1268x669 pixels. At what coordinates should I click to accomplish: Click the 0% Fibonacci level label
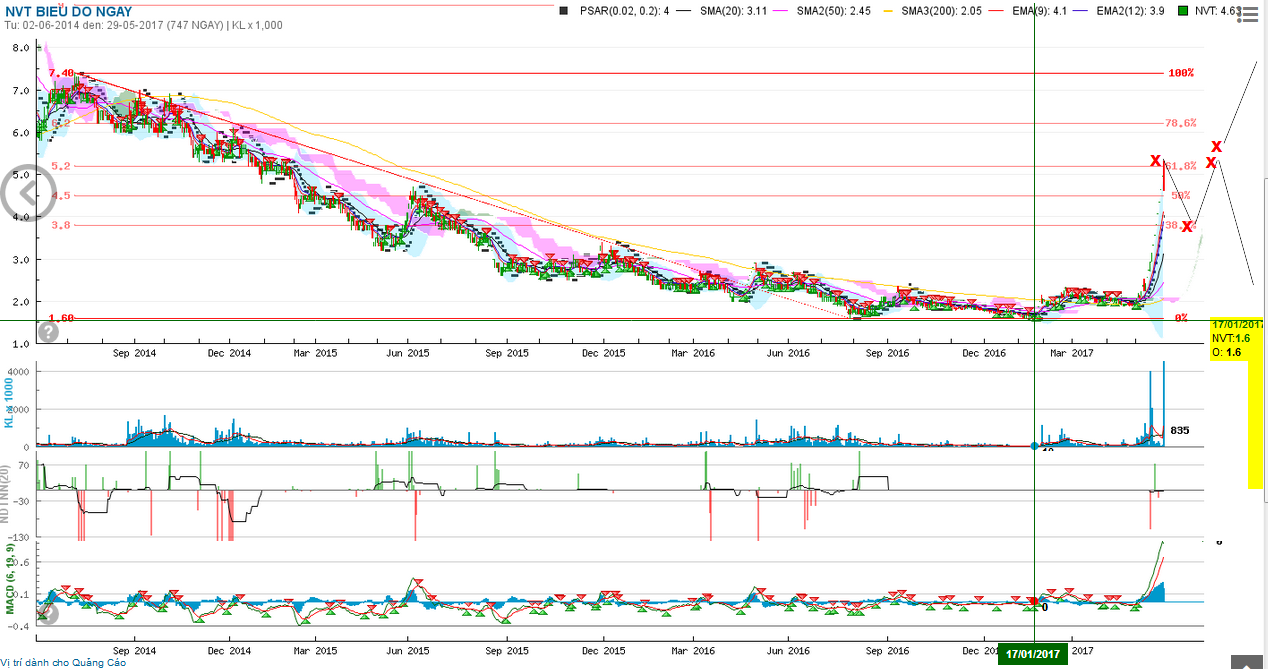pyautogui.click(x=1181, y=318)
